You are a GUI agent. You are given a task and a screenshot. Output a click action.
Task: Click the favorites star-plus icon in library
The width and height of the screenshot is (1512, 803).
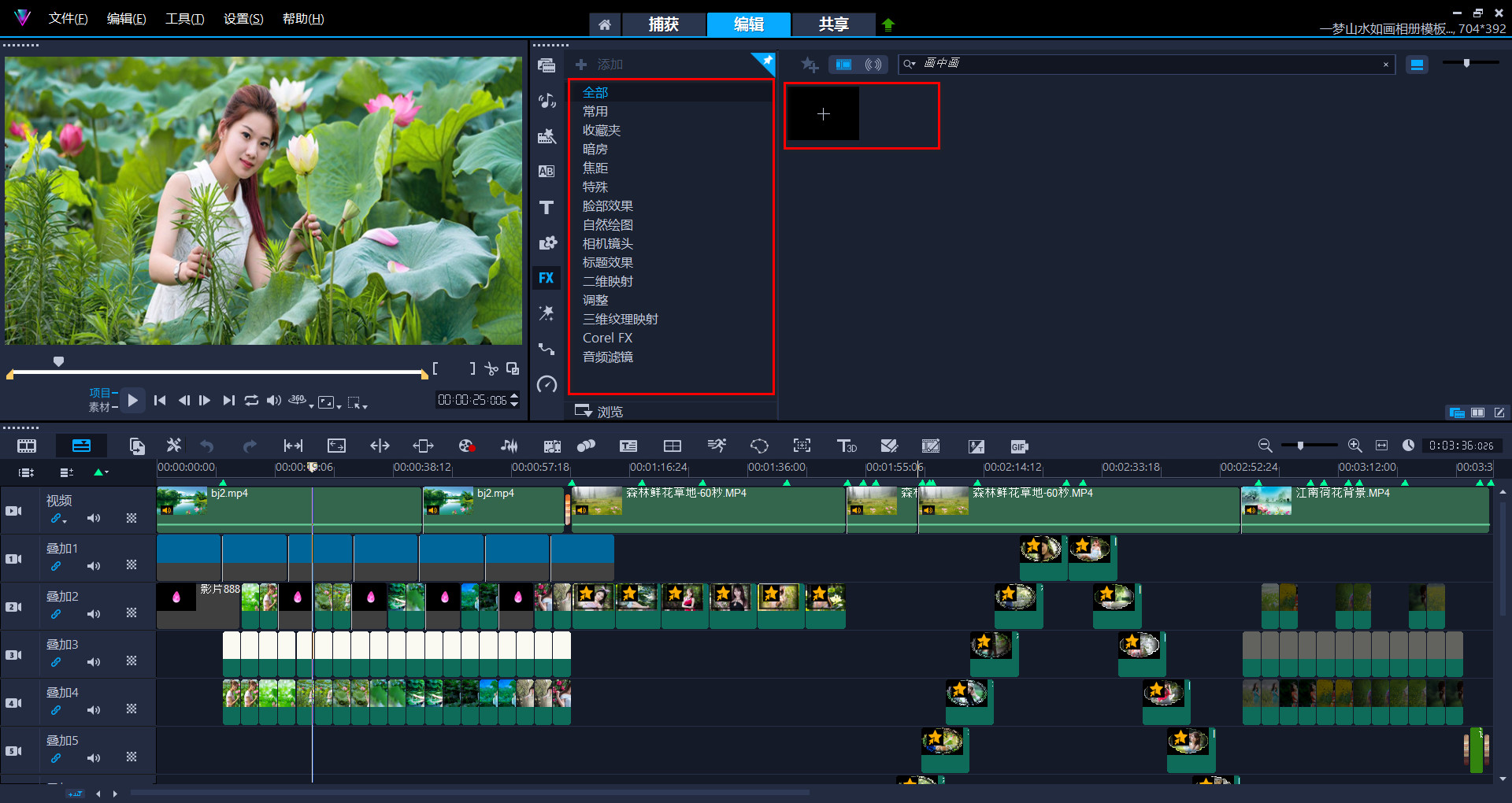click(x=810, y=65)
